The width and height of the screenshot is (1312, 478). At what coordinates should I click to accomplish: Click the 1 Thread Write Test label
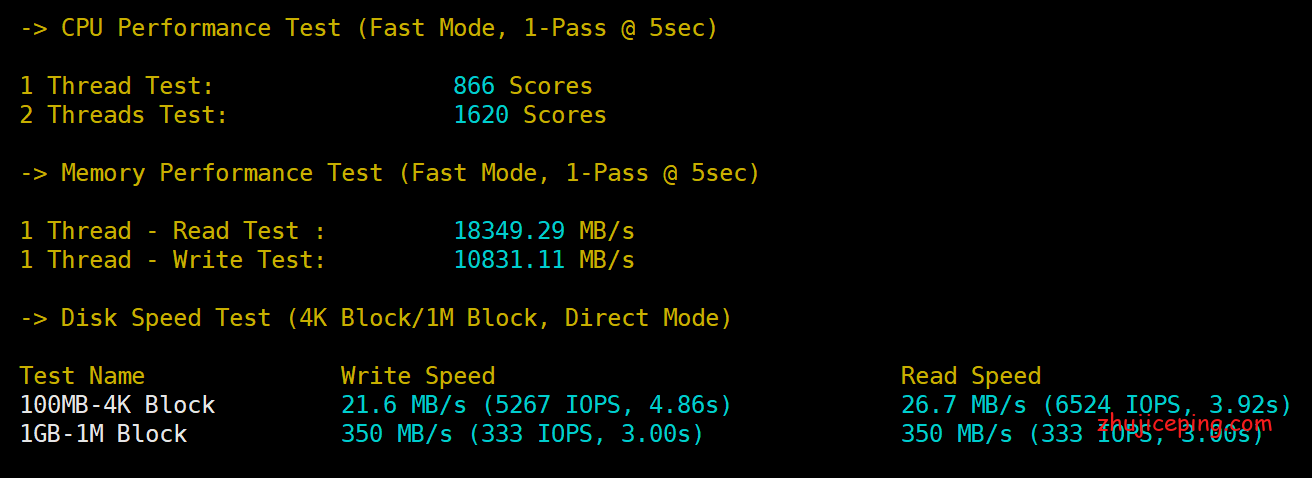pyautogui.click(x=172, y=260)
